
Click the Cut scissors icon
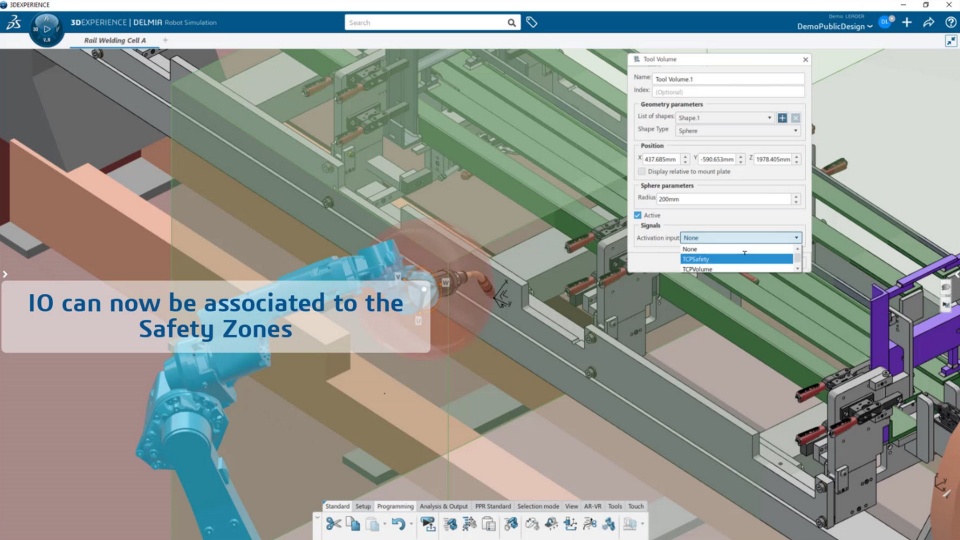[333, 523]
